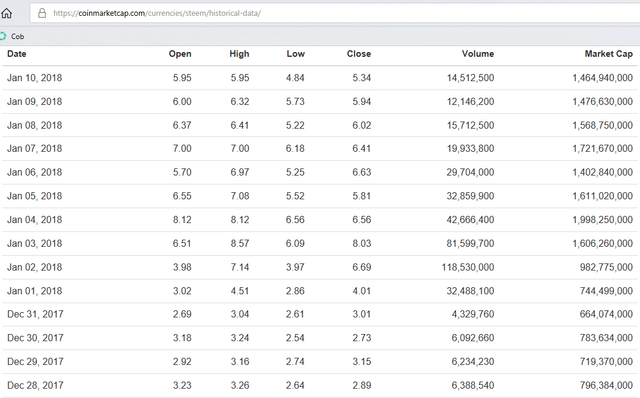
Task: Click market cap 719,370,000
Action: click(606, 362)
